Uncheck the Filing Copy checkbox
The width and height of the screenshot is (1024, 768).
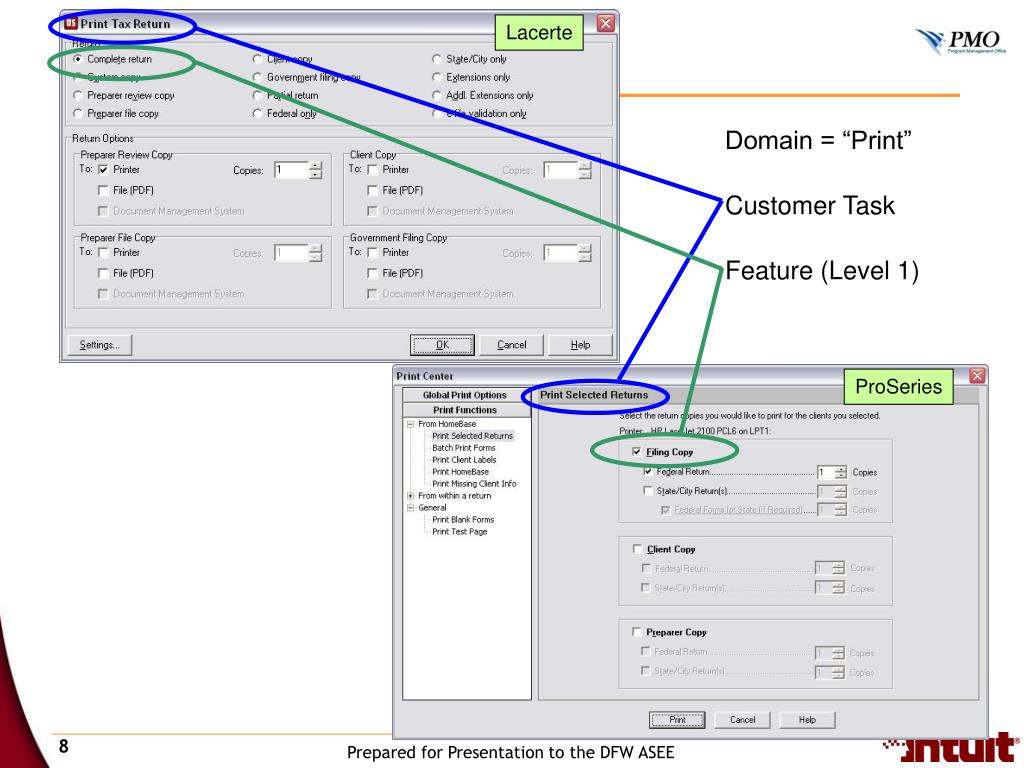[x=637, y=452]
